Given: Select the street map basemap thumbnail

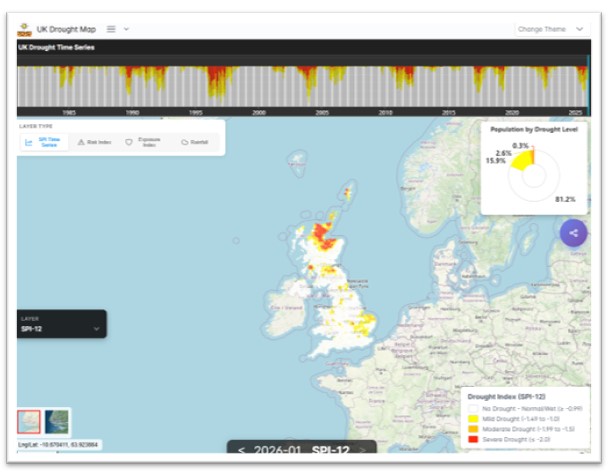Looking at the screenshot, I should tap(31, 422).
